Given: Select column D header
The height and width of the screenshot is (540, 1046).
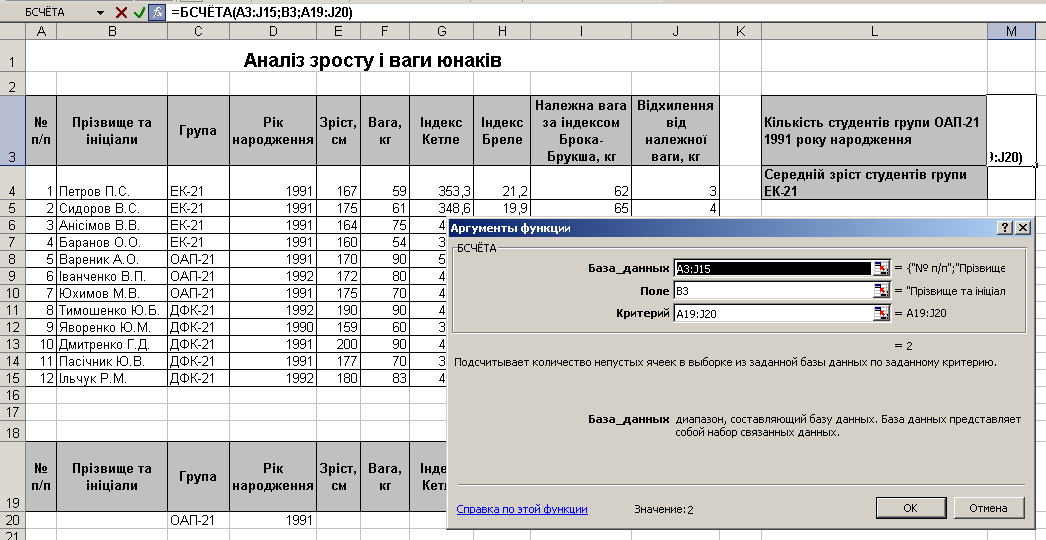Looking at the screenshot, I should (x=273, y=31).
